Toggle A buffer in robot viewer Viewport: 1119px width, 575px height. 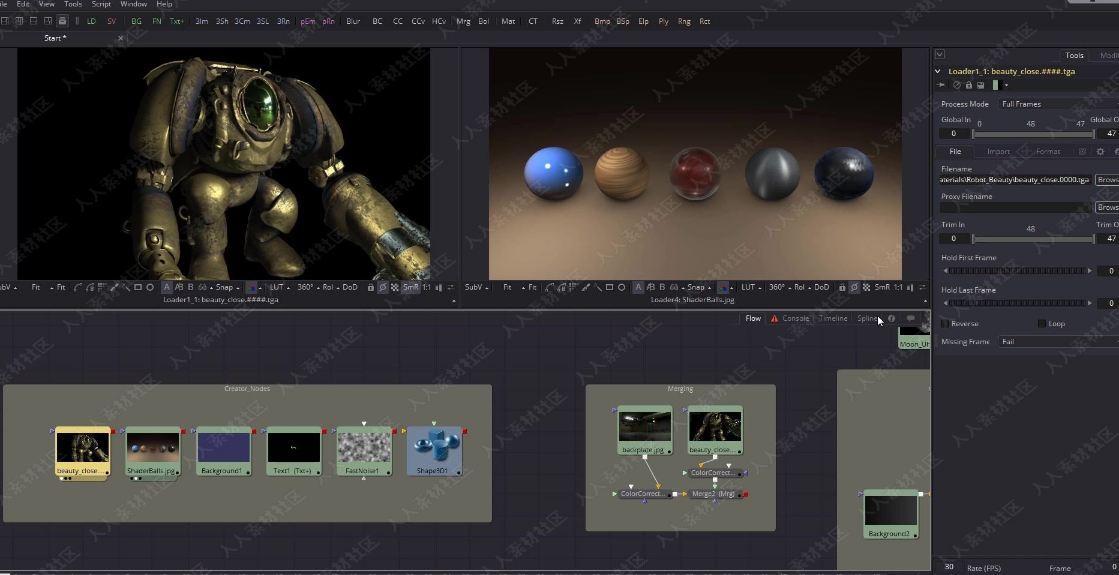[x=166, y=288]
